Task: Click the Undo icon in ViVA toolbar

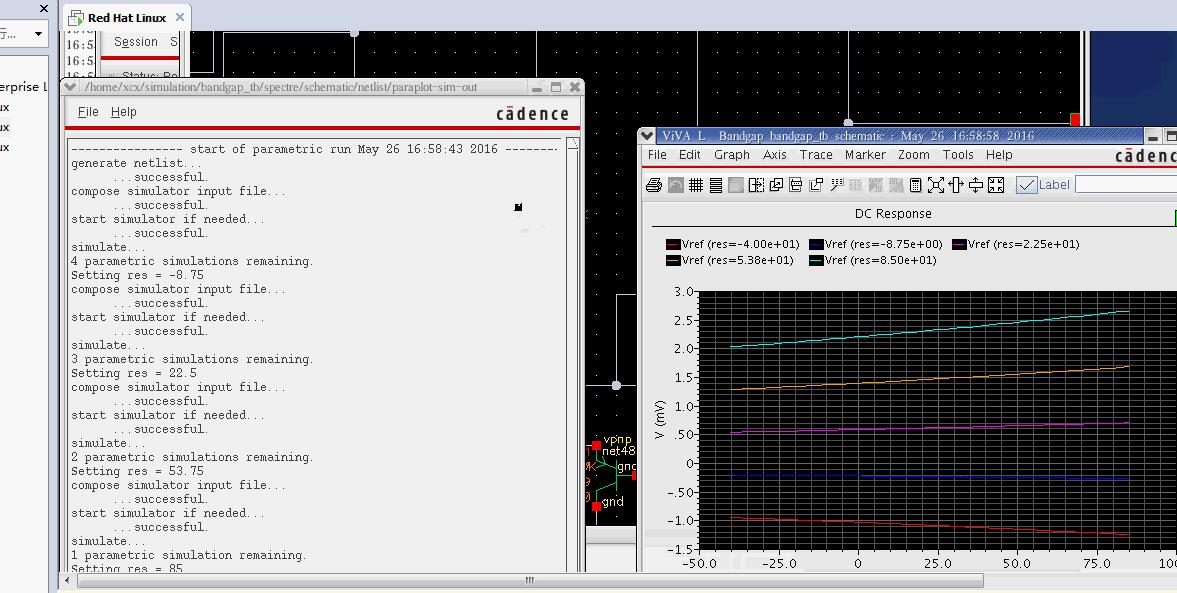Action: point(676,185)
